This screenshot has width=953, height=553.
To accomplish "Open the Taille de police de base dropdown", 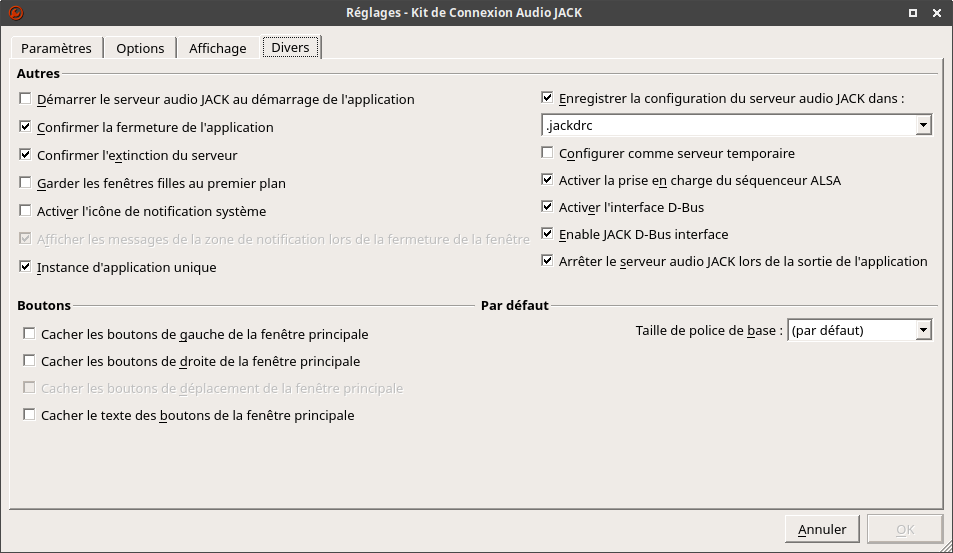I will 924,330.
